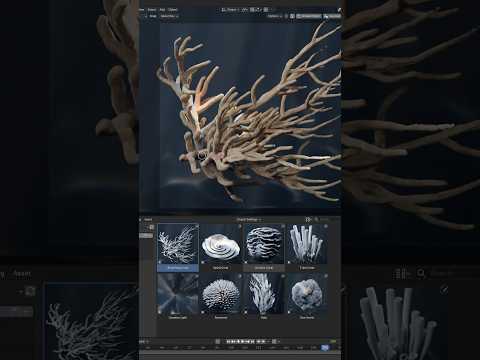Open the Select menu in viewport header
This screenshot has height=360, width=480.
click(152, 10)
